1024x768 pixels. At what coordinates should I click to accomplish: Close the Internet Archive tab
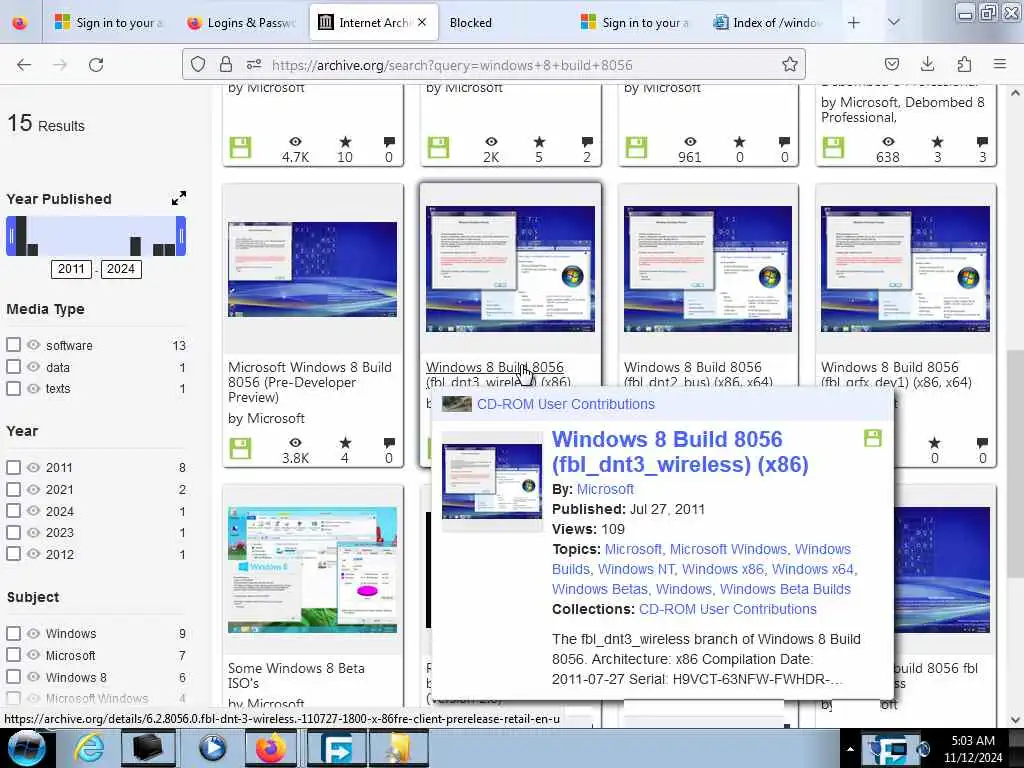tap(422, 22)
